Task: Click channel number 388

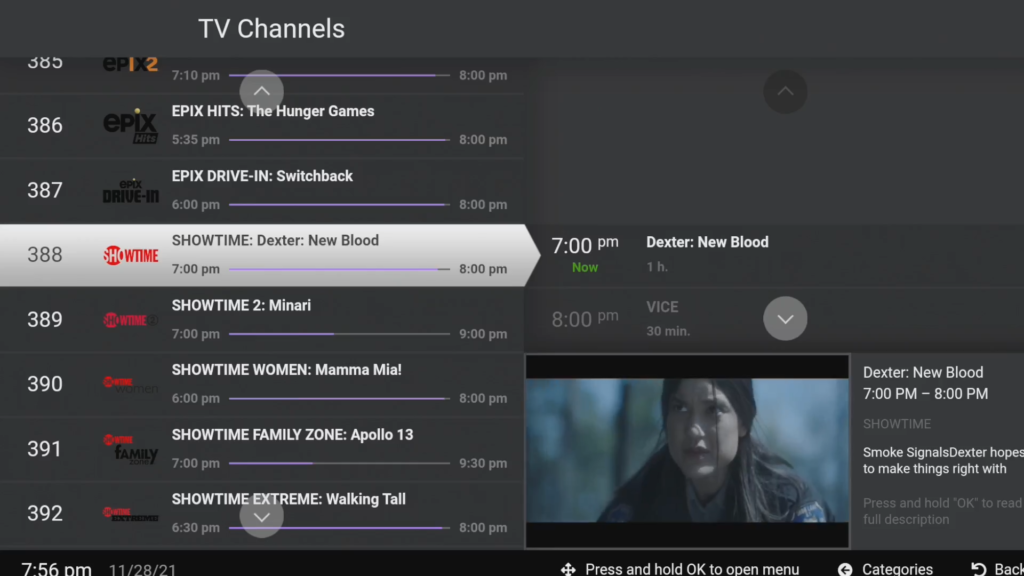Action: point(44,255)
